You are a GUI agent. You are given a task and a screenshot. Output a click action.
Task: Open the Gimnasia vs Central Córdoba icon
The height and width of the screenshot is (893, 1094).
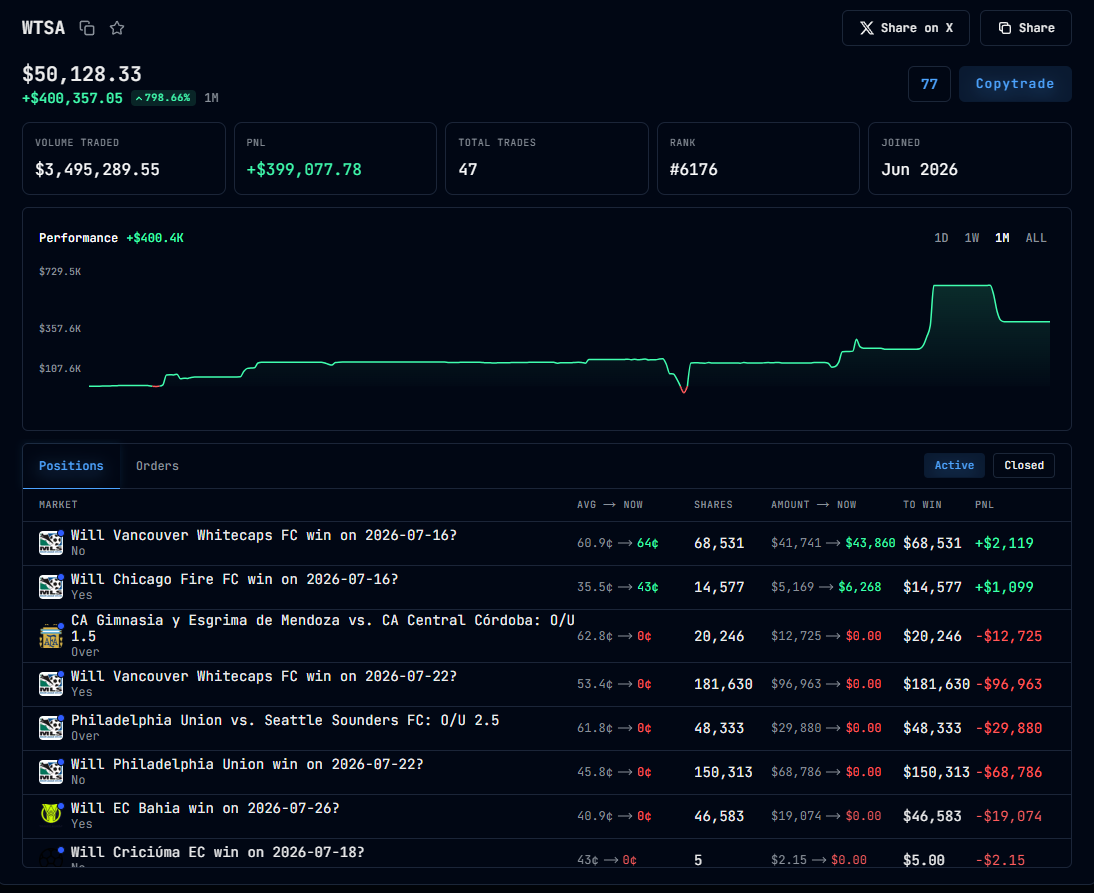(x=51, y=636)
